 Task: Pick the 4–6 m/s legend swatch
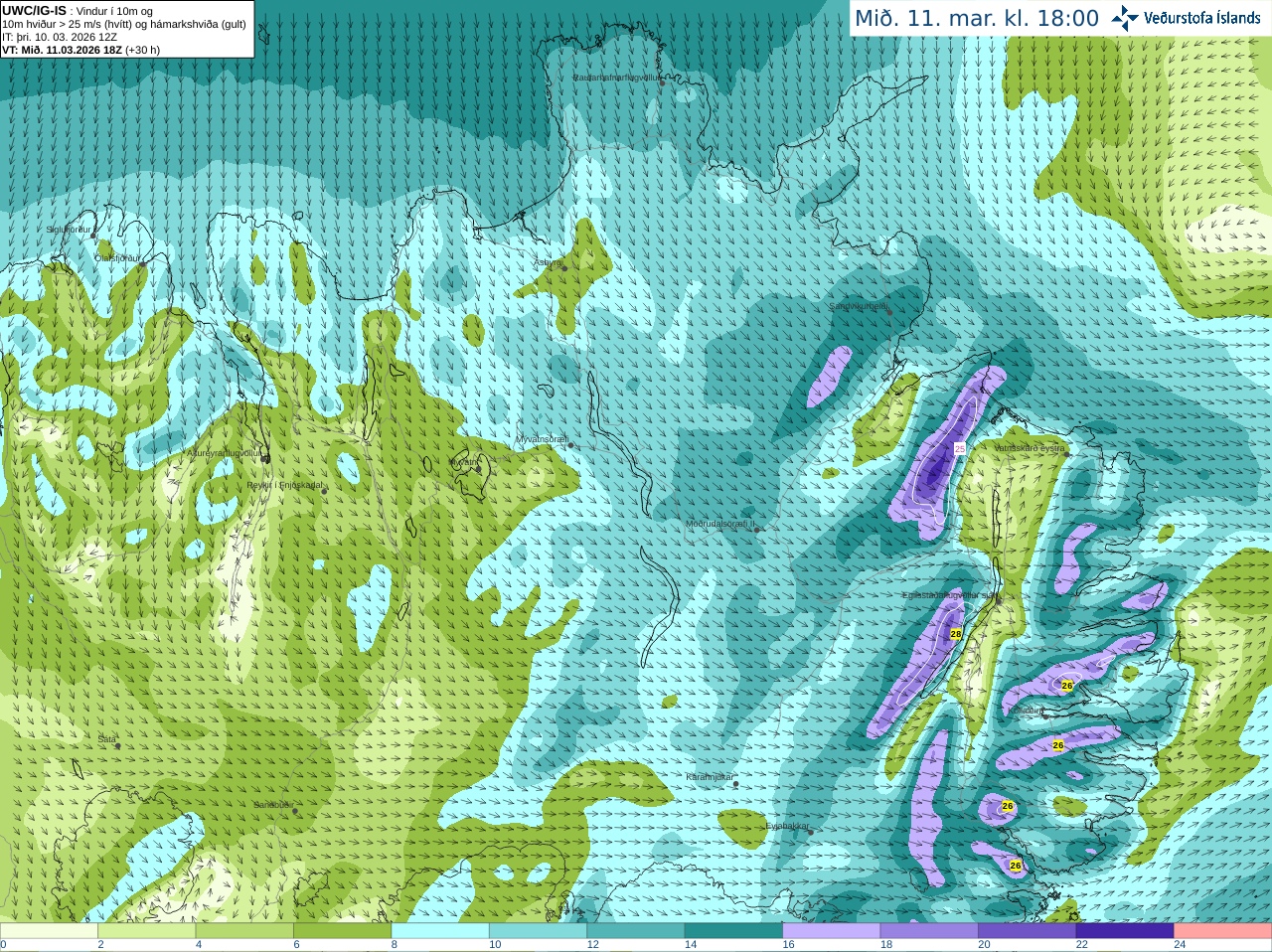point(244,931)
